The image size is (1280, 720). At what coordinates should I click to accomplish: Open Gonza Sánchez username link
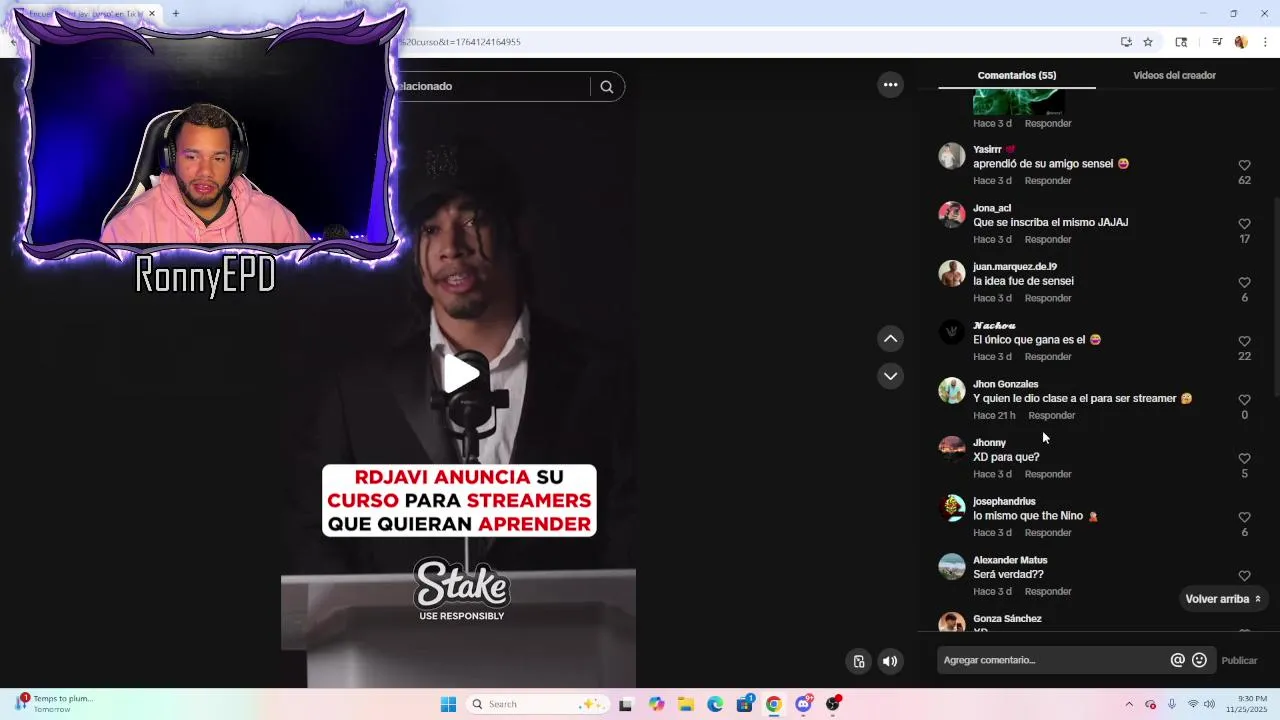[x=1007, y=619]
